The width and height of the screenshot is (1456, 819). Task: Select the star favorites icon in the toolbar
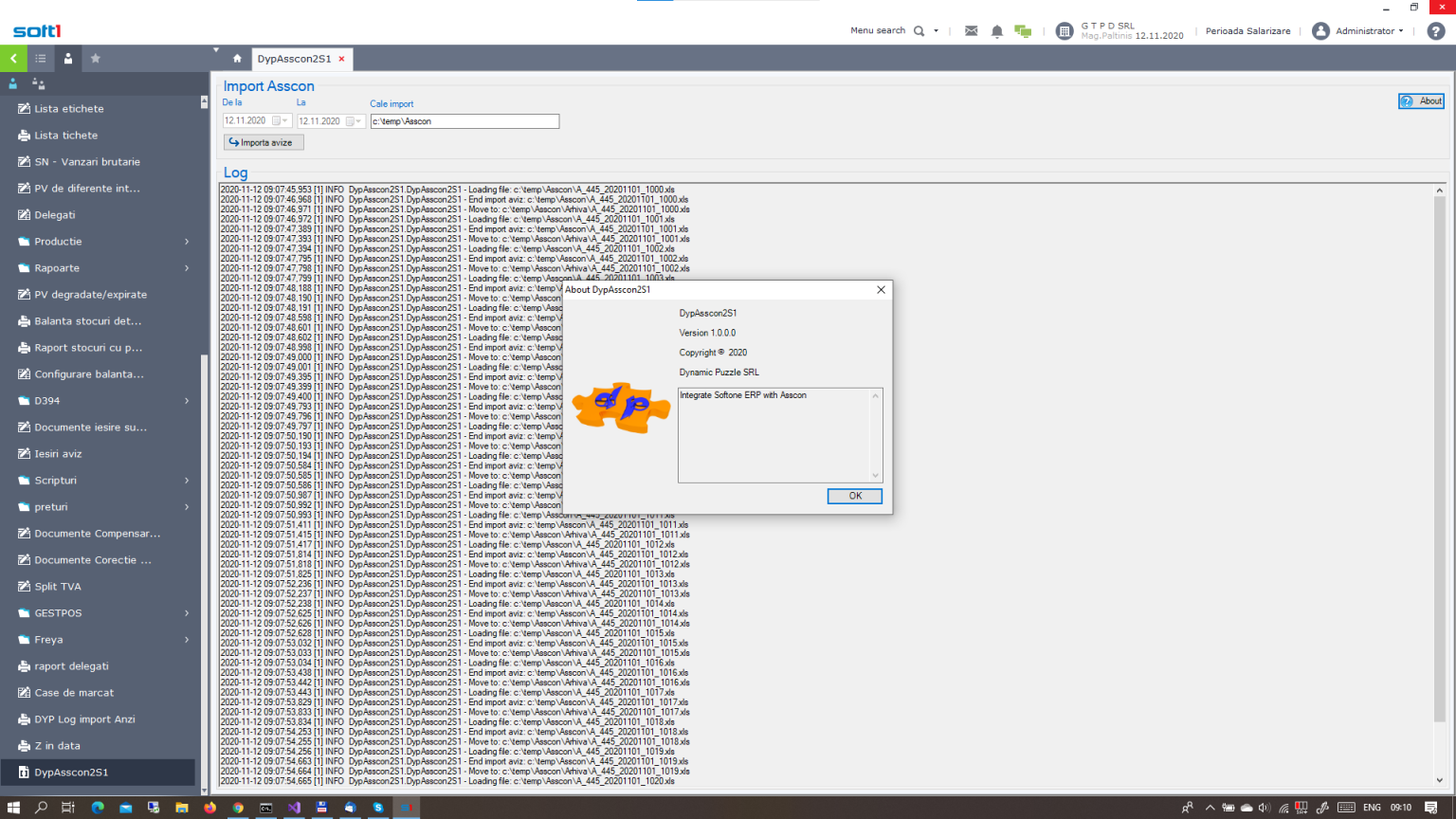(x=94, y=58)
